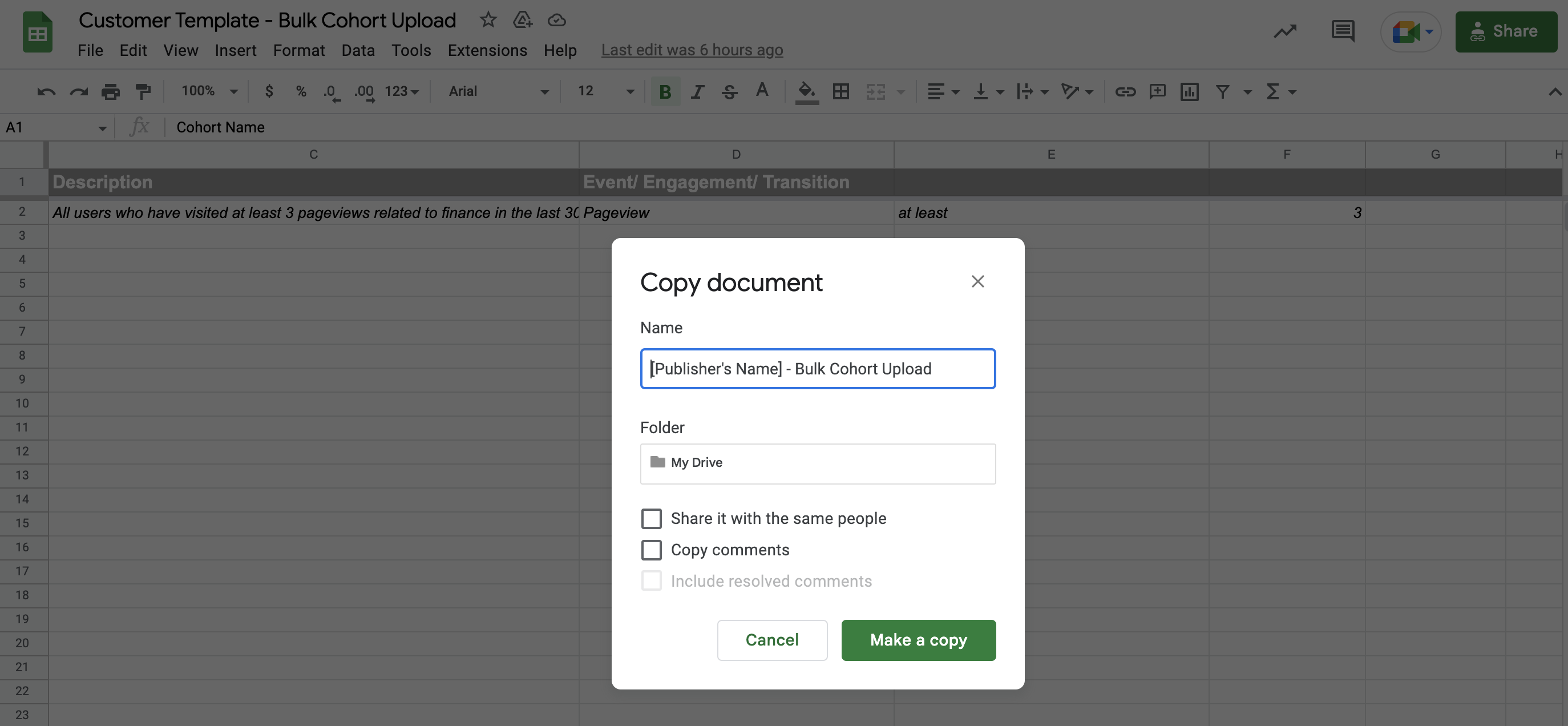Toggle strikethrough formatting

tap(729, 91)
